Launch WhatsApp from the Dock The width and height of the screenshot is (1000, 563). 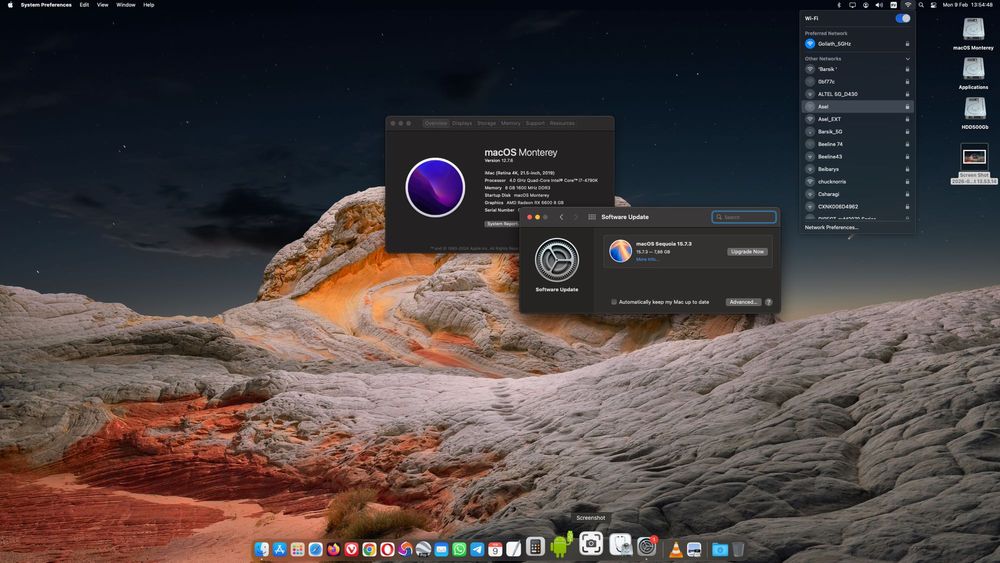pos(459,549)
